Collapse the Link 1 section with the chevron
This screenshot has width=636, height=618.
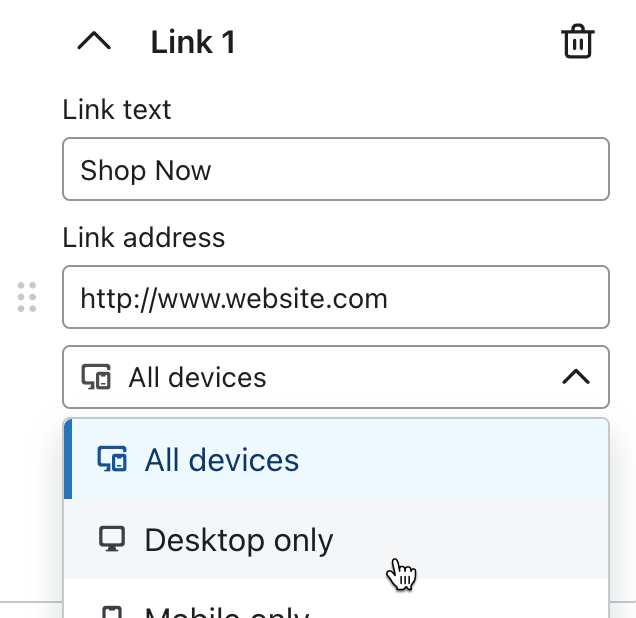[x=94, y=42]
